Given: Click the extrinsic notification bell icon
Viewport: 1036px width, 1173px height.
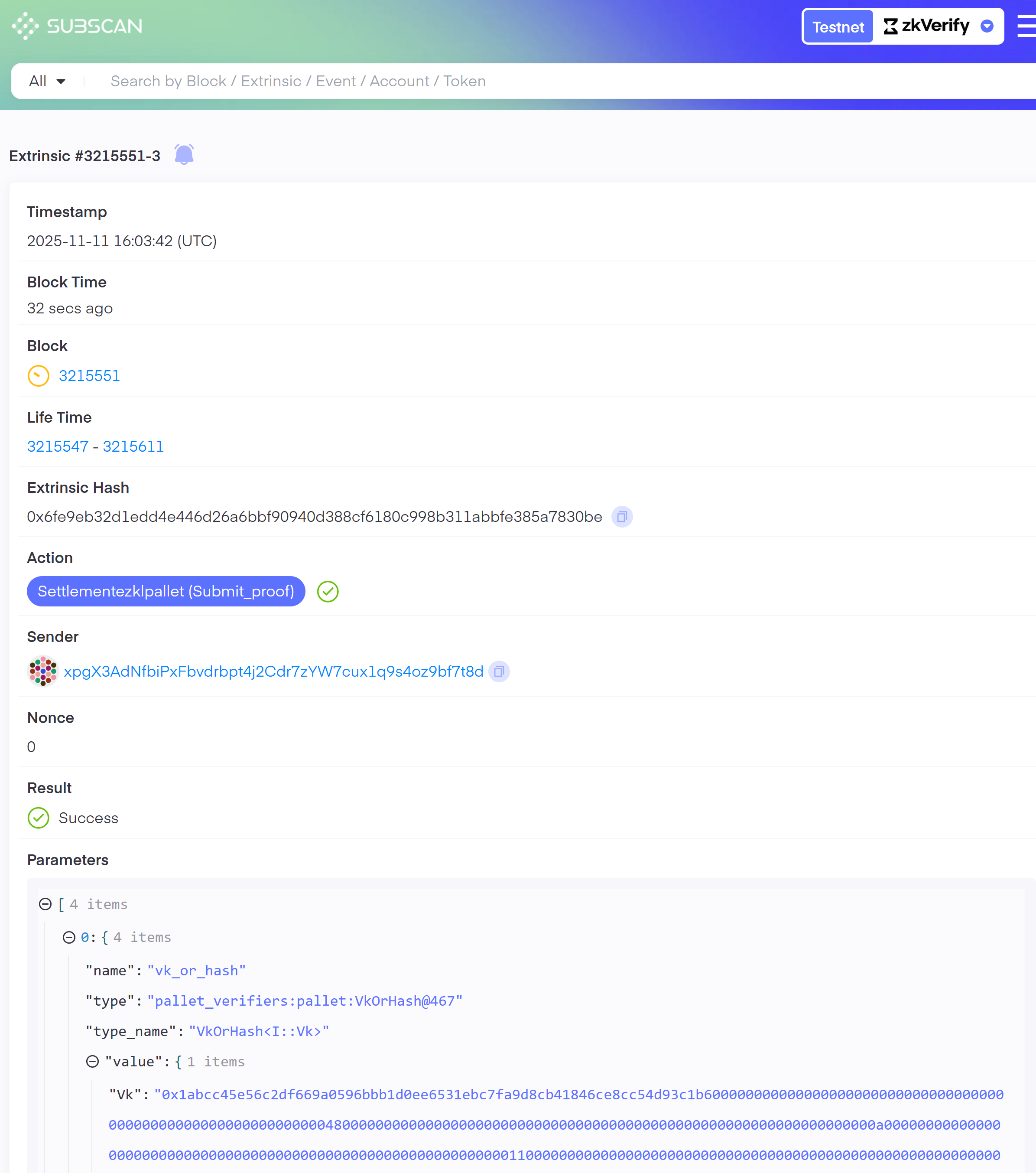Looking at the screenshot, I should [x=184, y=155].
